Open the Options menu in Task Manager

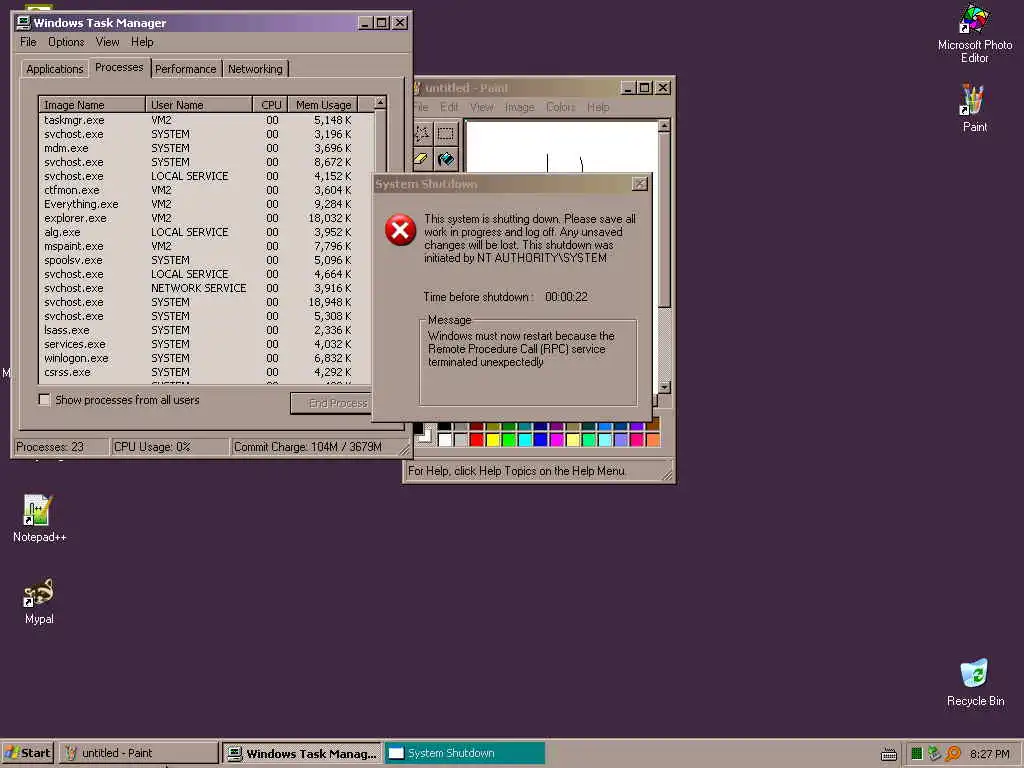tap(66, 42)
